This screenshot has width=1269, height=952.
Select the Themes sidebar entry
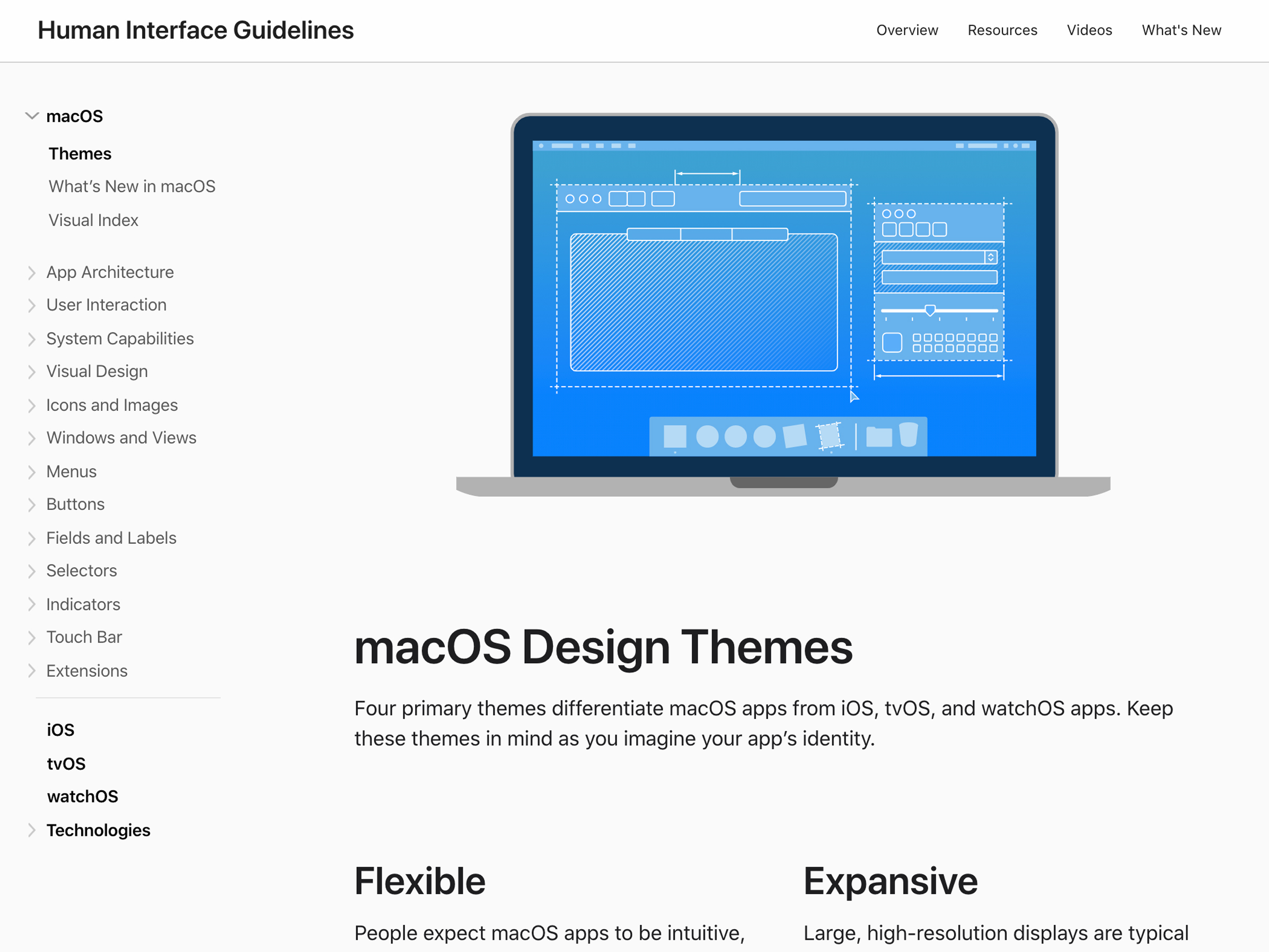[80, 153]
